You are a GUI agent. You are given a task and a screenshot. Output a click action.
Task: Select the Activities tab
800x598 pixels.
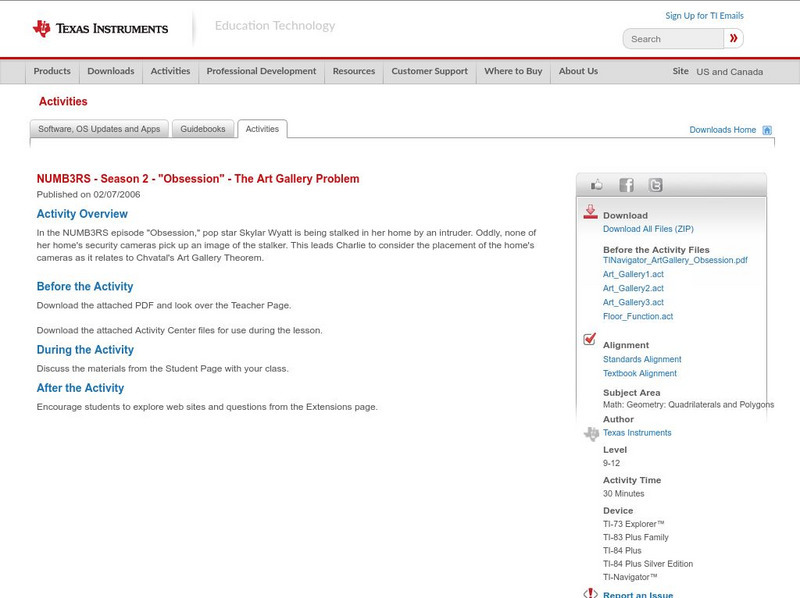[262, 129]
